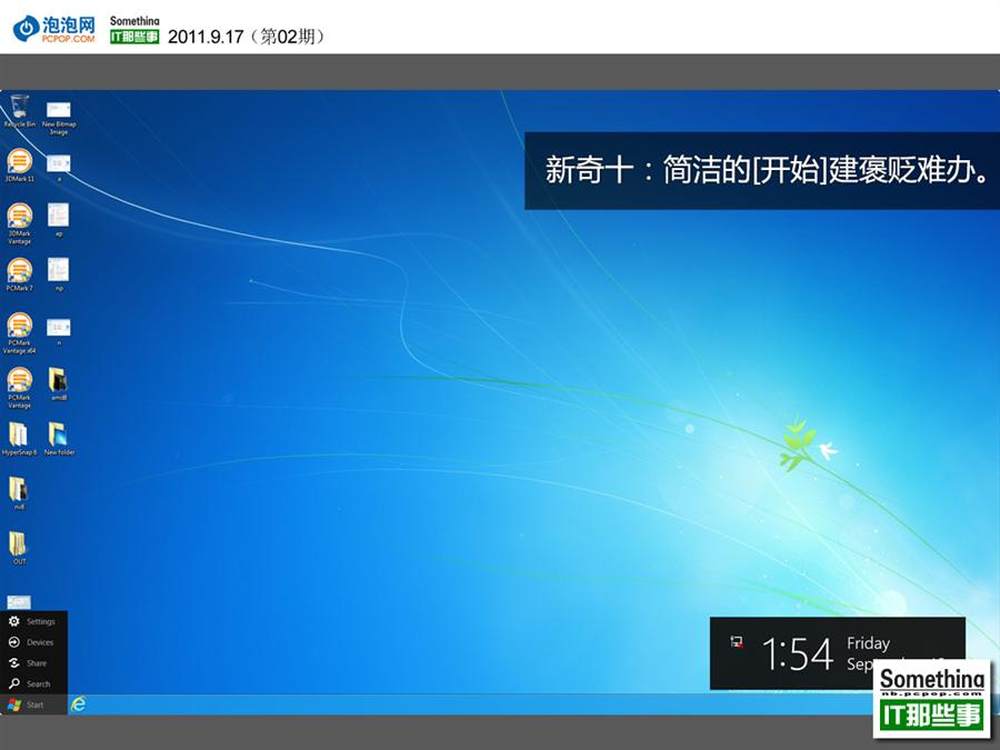Viewport: 1000px width, 750px height.
Task: Launch the 3DMark 11 shortcut
Action: [20, 165]
